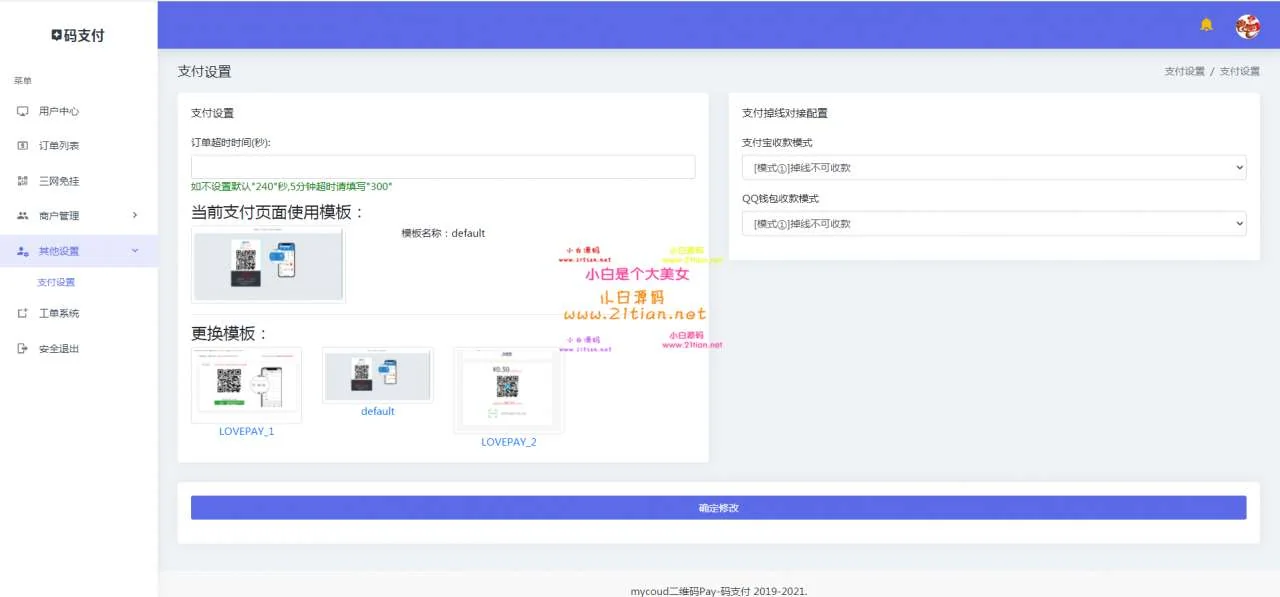The width and height of the screenshot is (1280, 597).
Task: Click the LOVEPAY_2 template name link
Action: [x=508, y=442]
